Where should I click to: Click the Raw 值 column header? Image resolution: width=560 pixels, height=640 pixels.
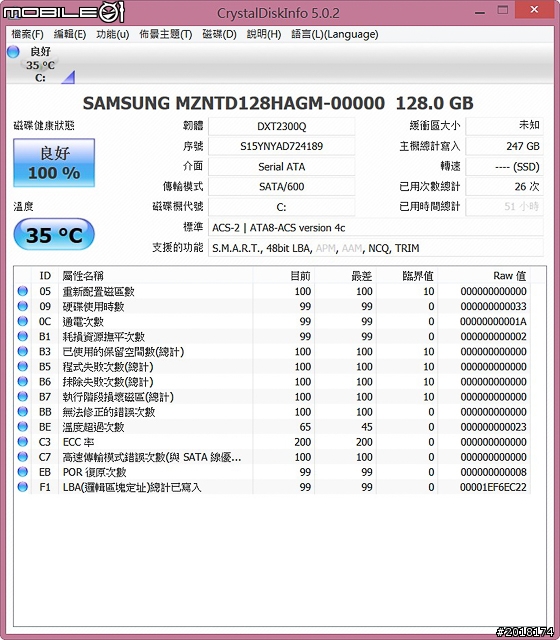484,276
